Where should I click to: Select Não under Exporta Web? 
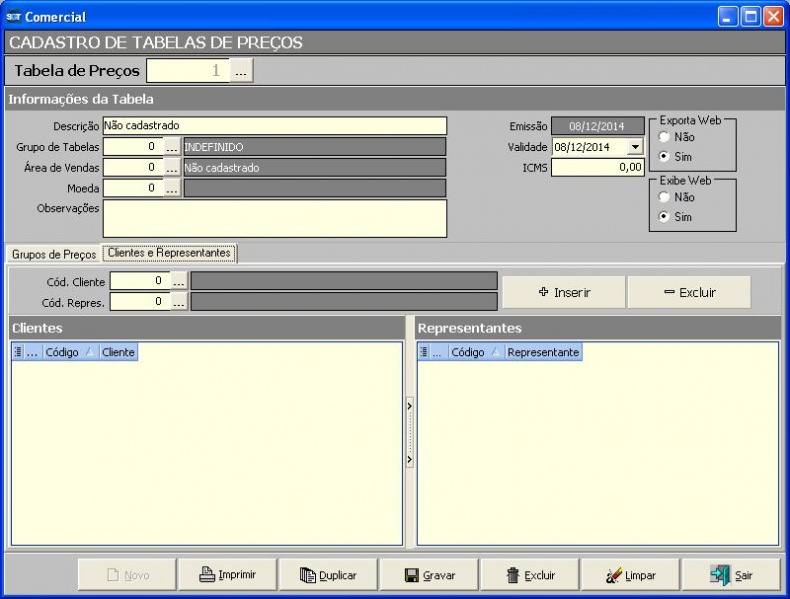click(x=664, y=137)
